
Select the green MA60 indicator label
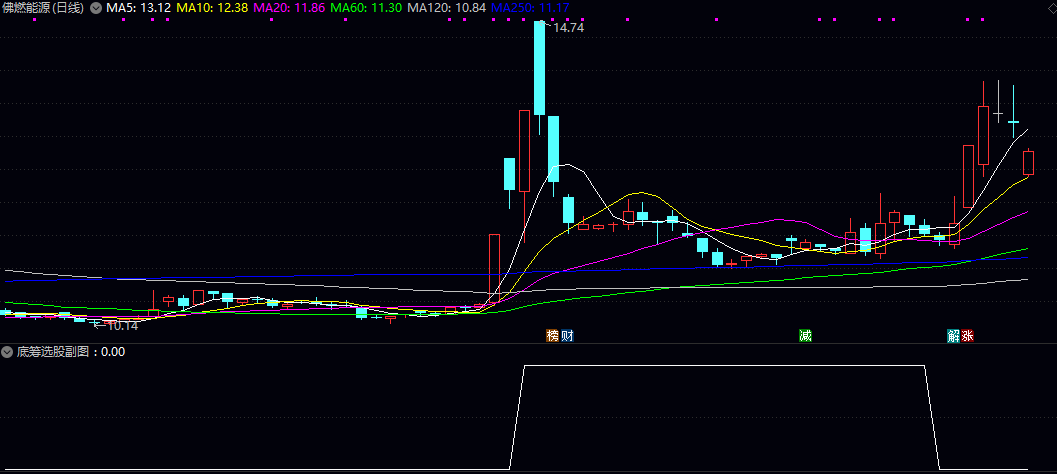click(365, 8)
